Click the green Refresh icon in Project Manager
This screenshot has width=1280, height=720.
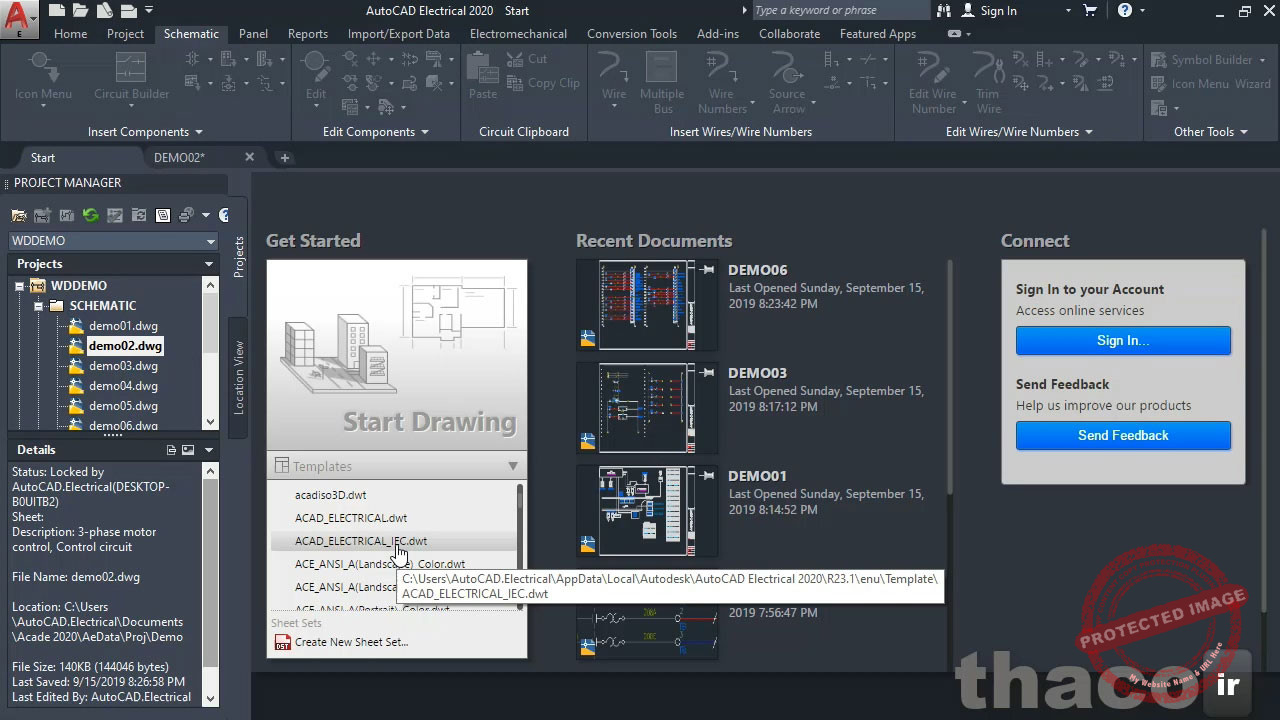pyautogui.click(x=89, y=215)
